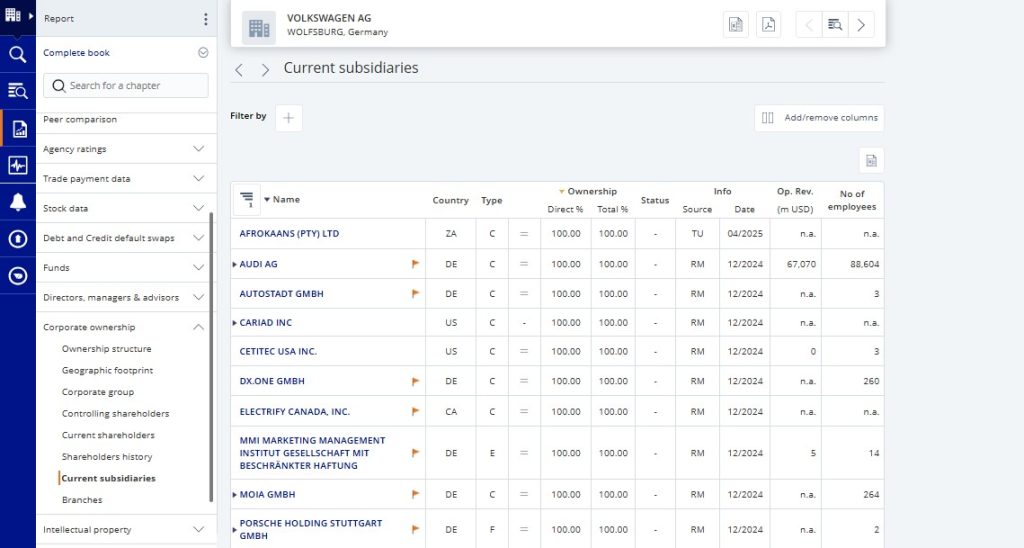Expand the left navigation panel arrow
The image size is (1024, 548).
30,15
